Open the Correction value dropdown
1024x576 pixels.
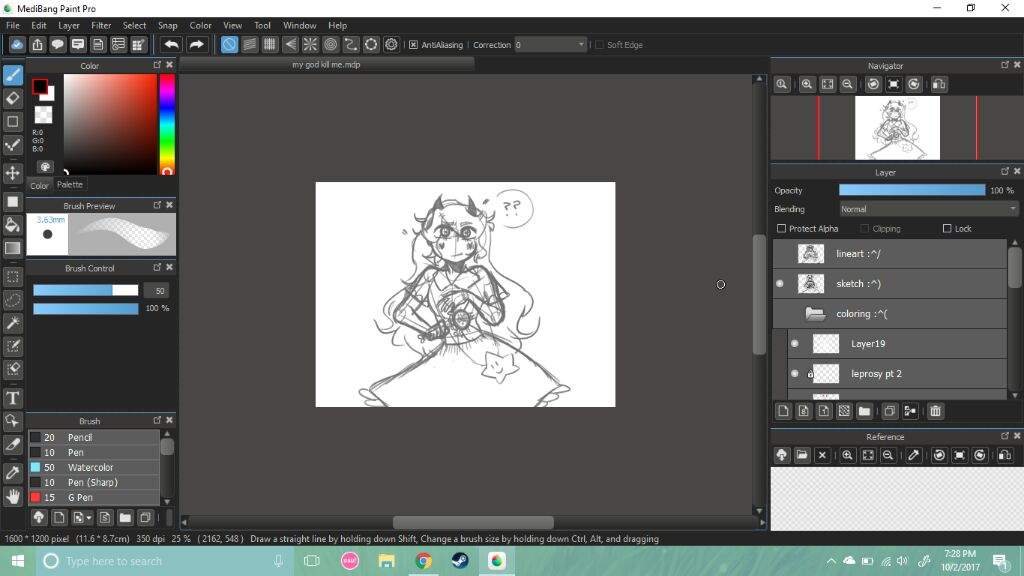[x=550, y=44]
